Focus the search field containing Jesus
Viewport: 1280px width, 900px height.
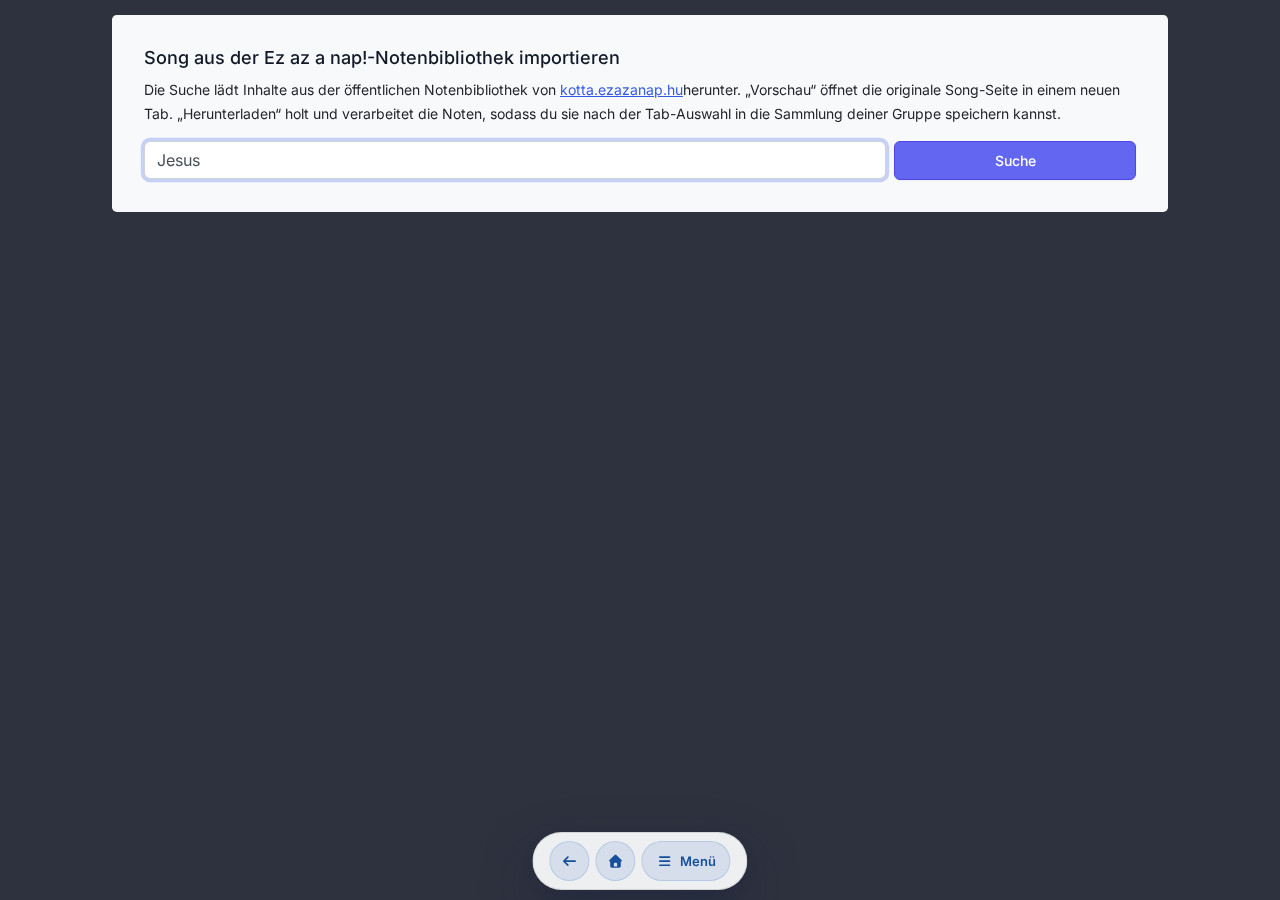[515, 160]
